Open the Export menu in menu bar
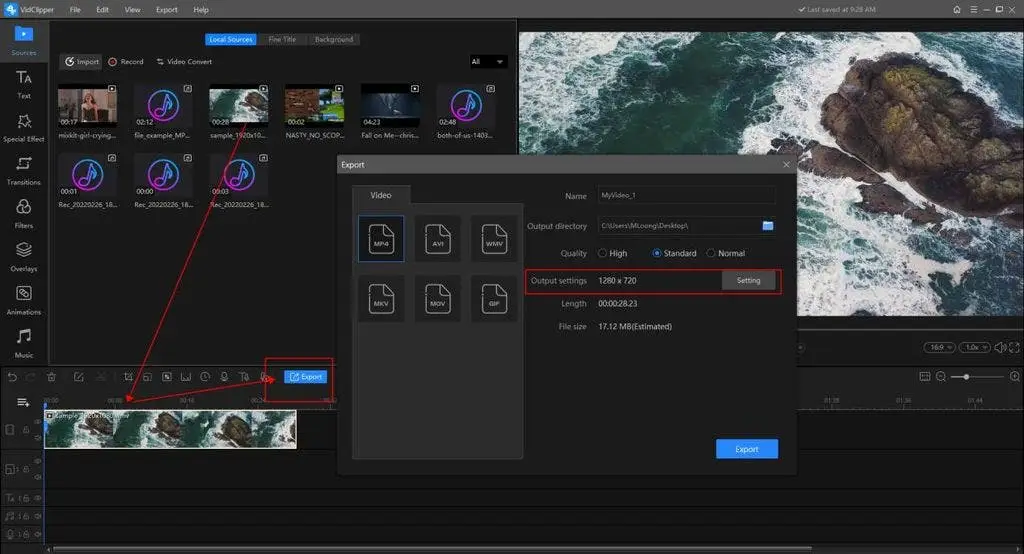 point(167,10)
